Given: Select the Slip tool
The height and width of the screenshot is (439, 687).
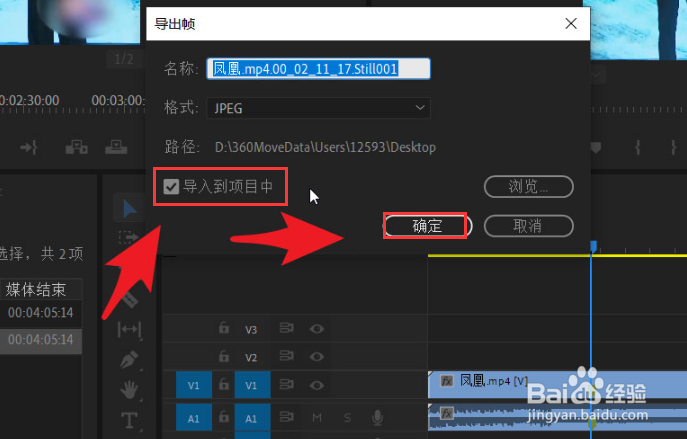Looking at the screenshot, I should coord(129,329).
